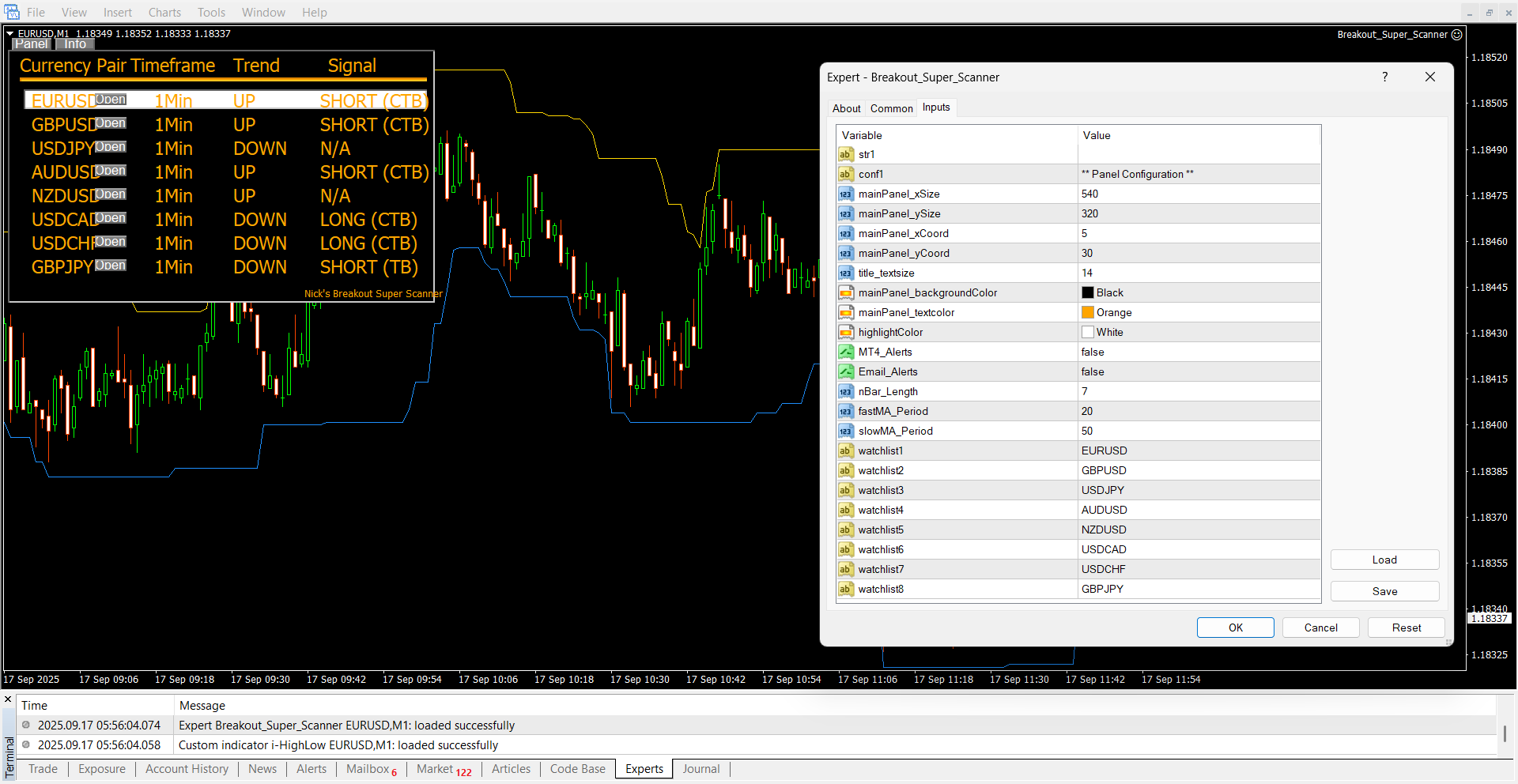The height and width of the screenshot is (784, 1518).
Task: Click the nBar_Length value field showing 7
Action: (x=1198, y=391)
